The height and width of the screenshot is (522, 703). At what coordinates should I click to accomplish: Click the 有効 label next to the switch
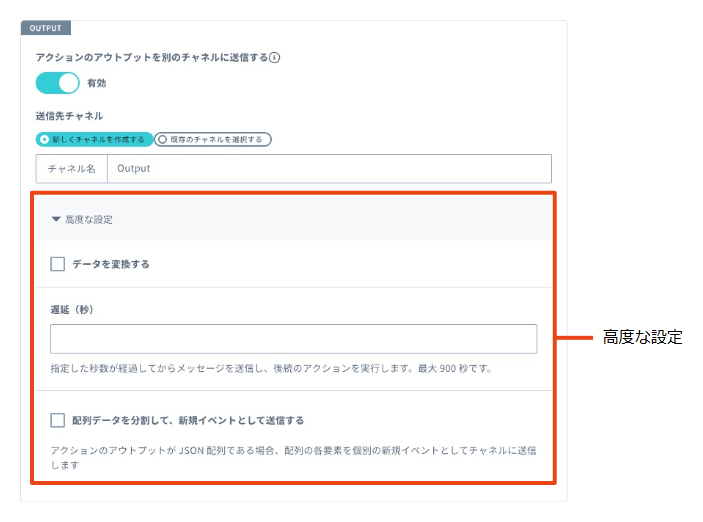pos(97,83)
